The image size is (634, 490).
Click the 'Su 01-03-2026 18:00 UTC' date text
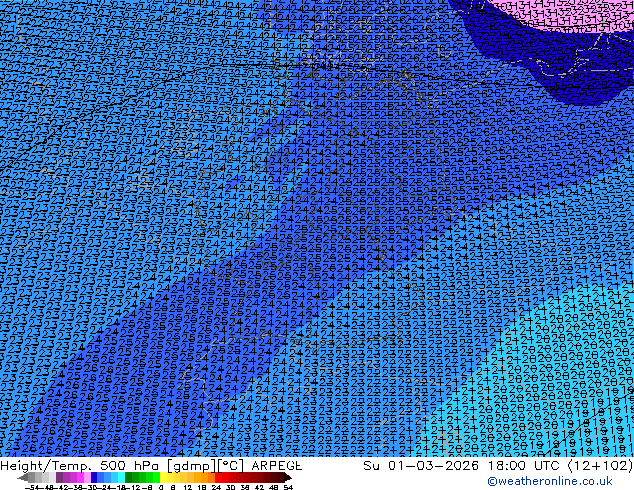click(x=463, y=465)
